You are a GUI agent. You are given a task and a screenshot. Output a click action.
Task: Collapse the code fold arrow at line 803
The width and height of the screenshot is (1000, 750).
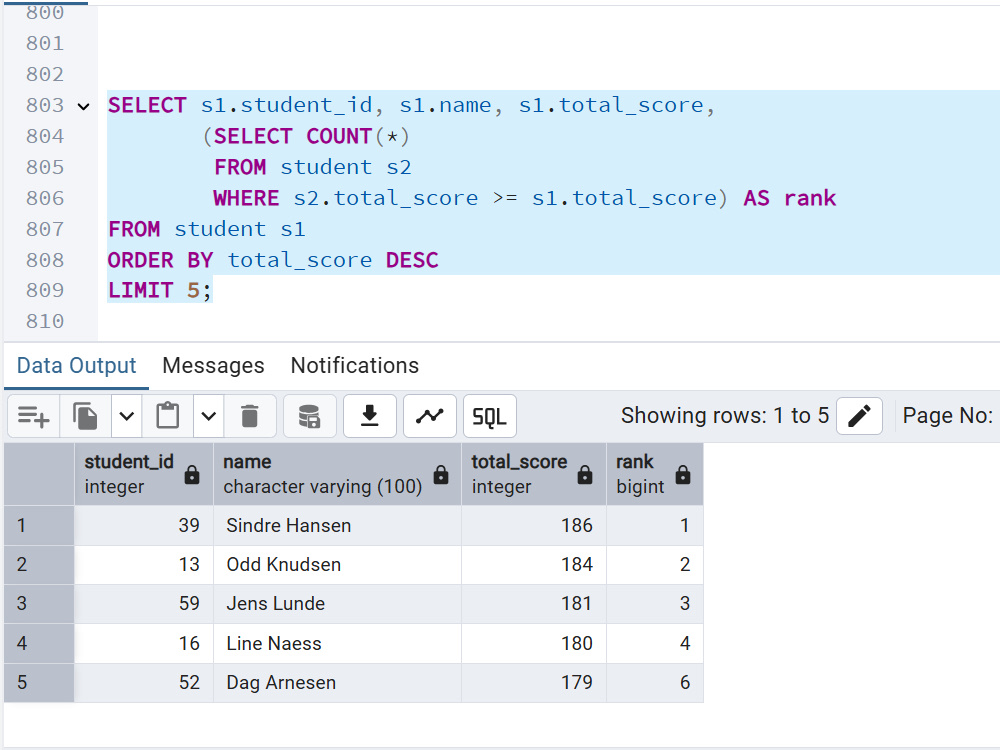coord(84,107)
